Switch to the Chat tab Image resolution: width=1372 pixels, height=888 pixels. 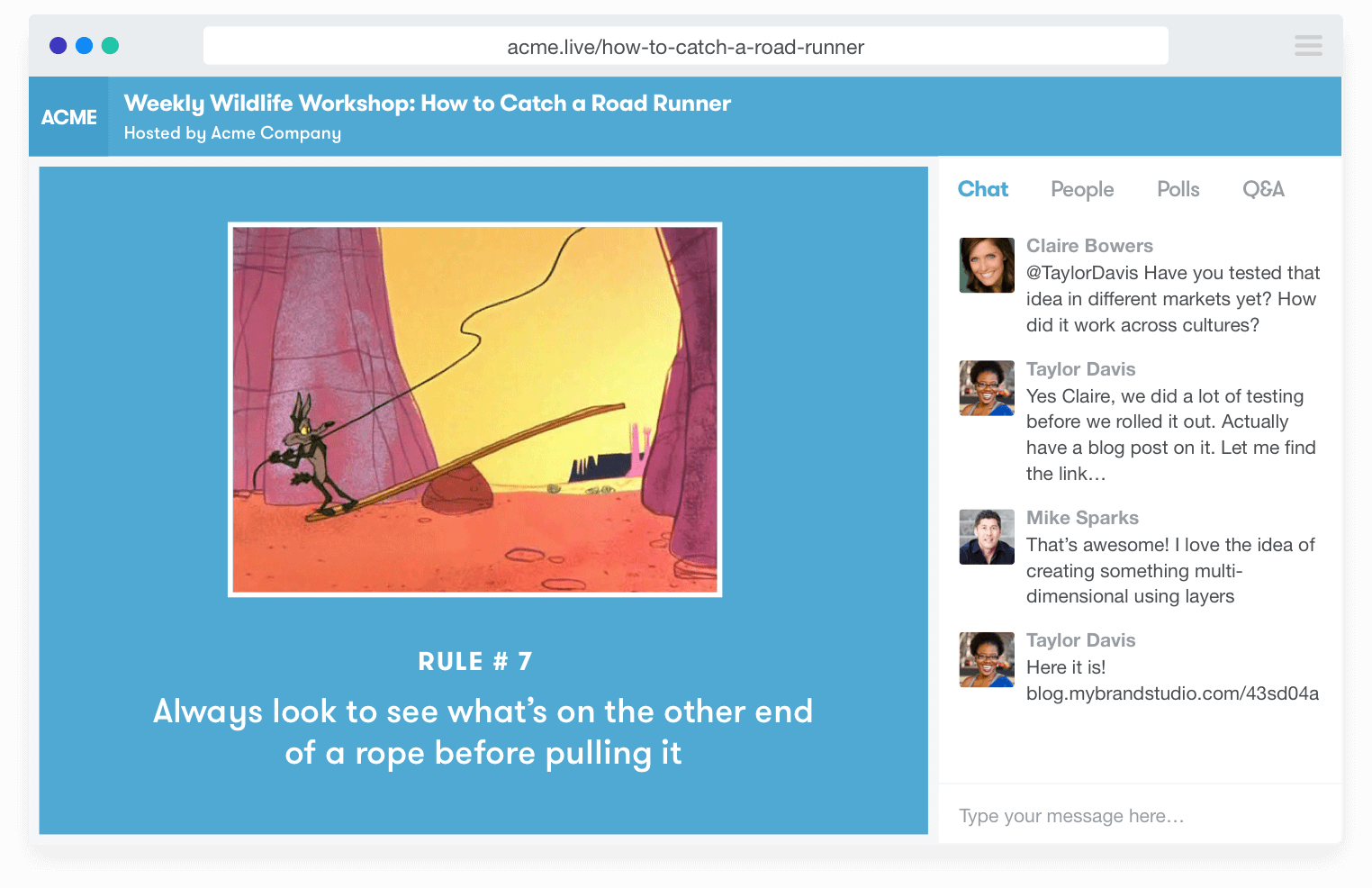pos(982,189)
